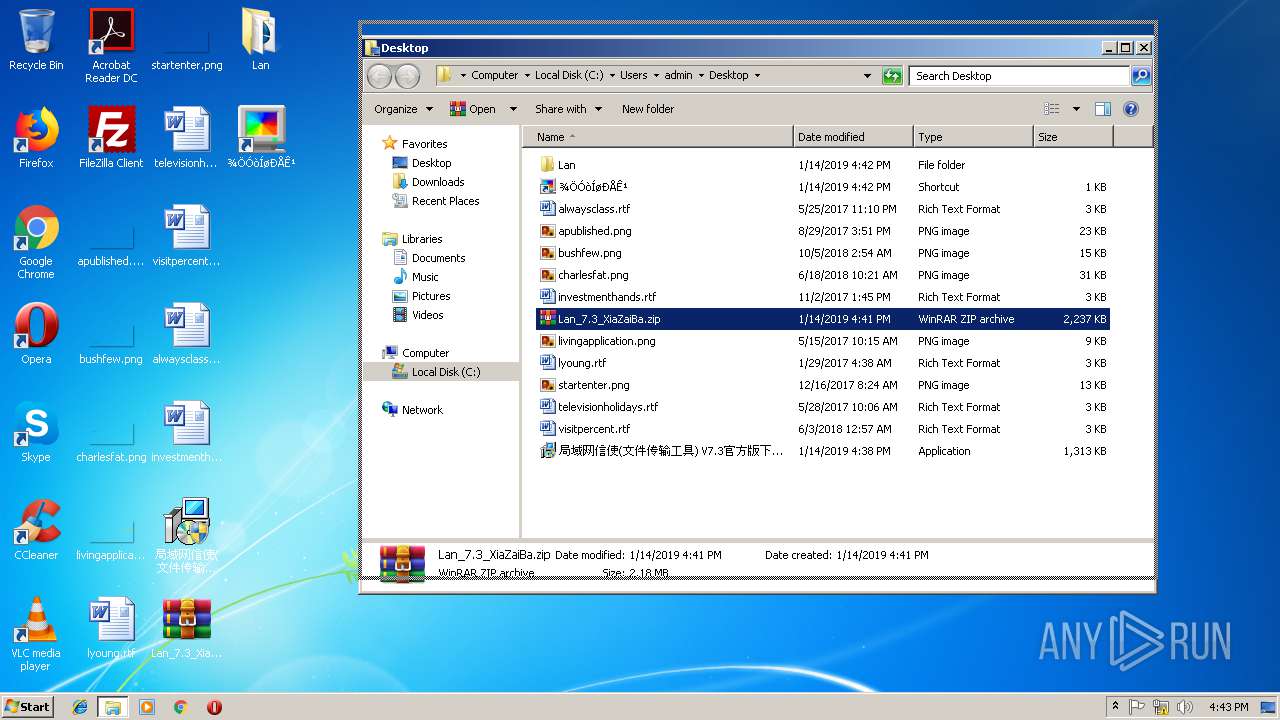
Task: Select alwaysclass.rtf in file list
Action: (x=594, y=209)
